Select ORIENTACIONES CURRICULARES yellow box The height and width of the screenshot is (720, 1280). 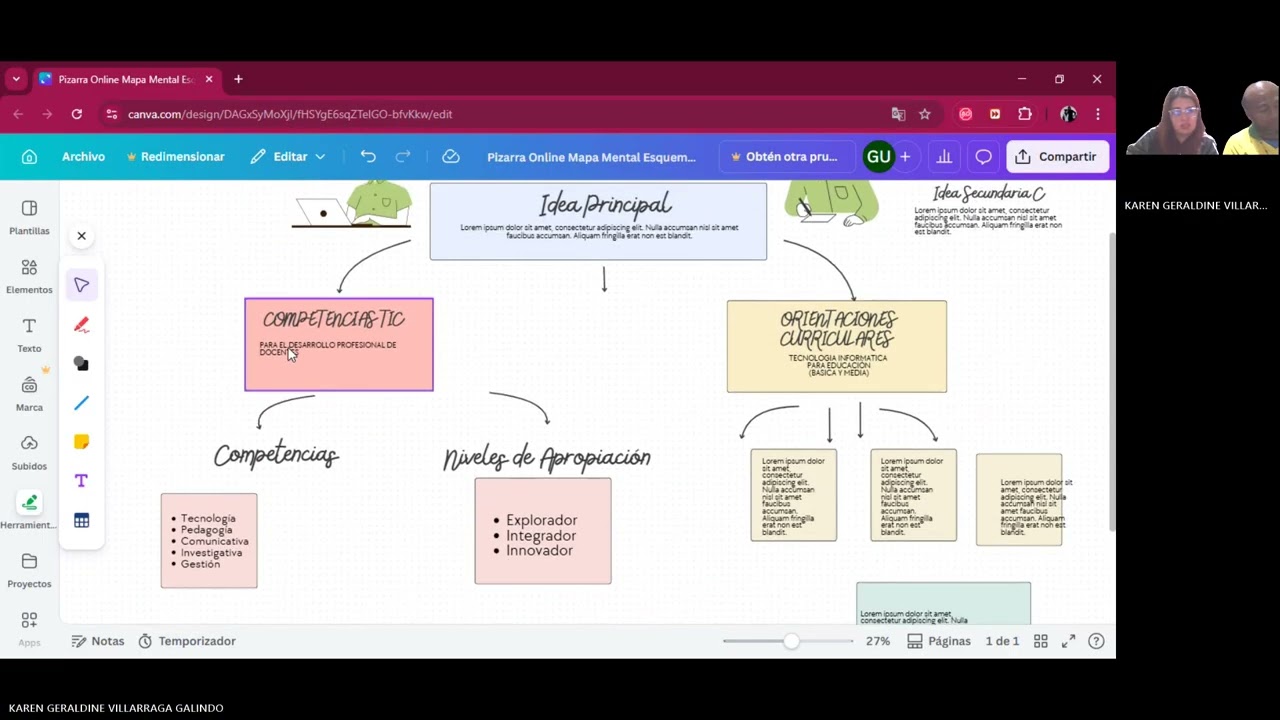click(837, 346)
